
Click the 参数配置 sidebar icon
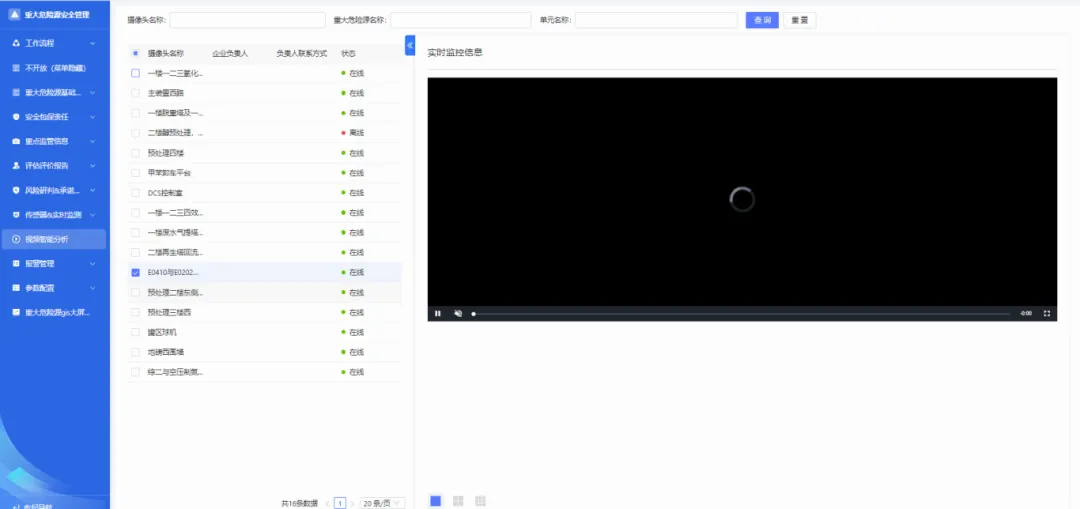coord(16,288)
